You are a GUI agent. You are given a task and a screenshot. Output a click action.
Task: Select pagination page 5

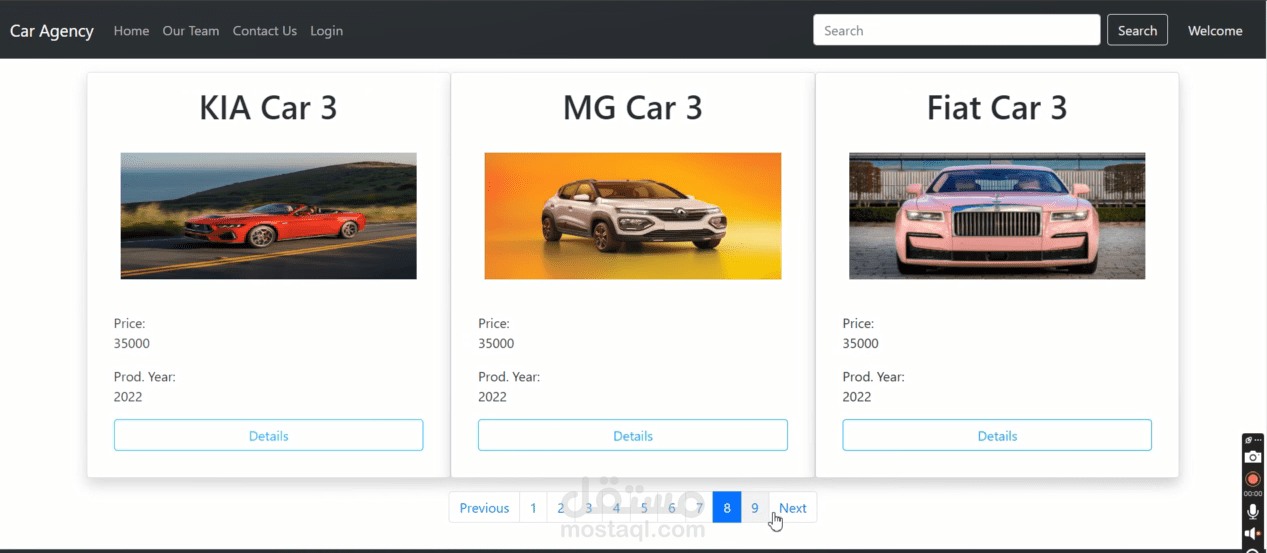644,507
